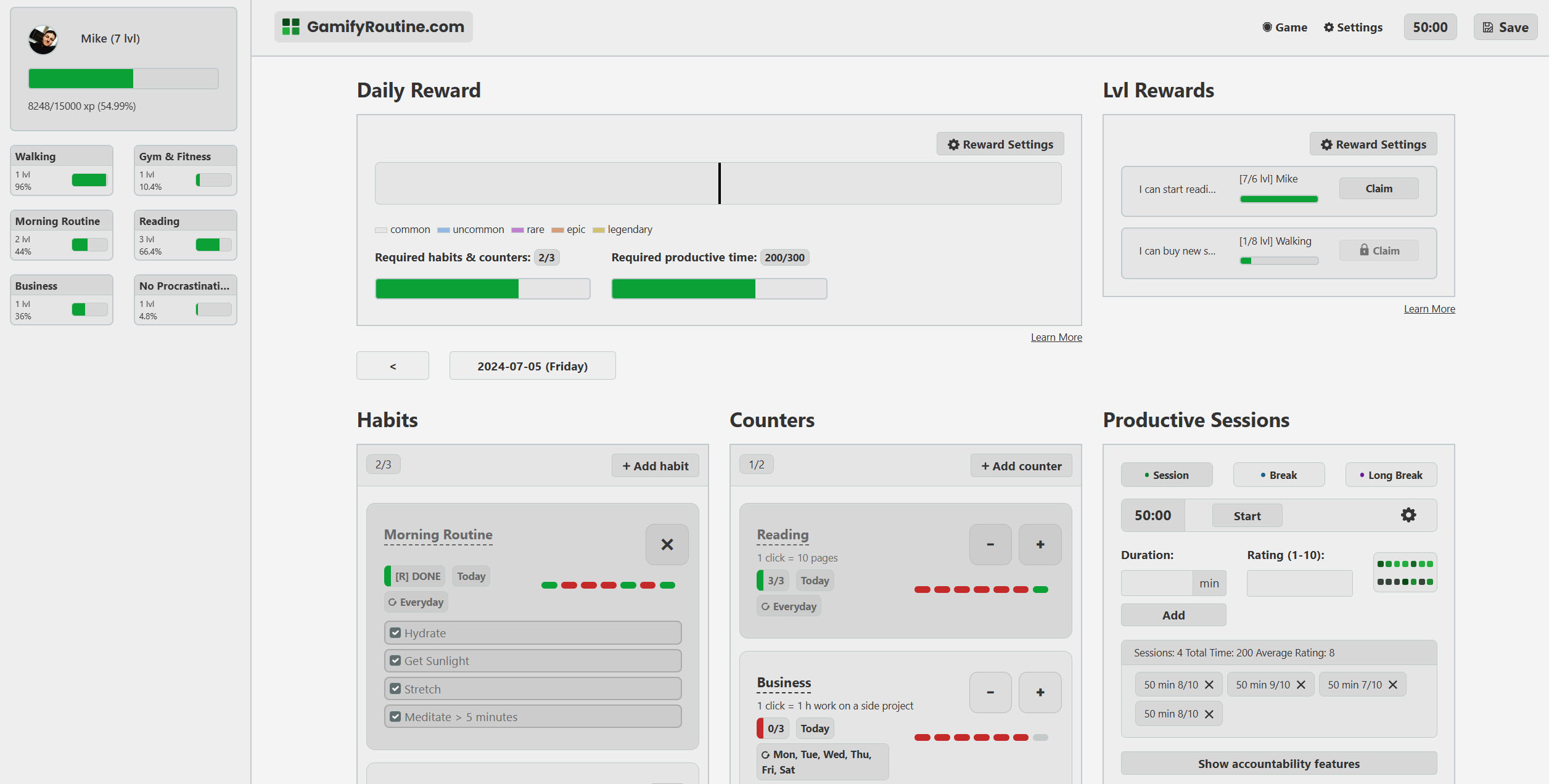
Task: Click the habits 2/3 count badge
Action: [x=384, y=464]
